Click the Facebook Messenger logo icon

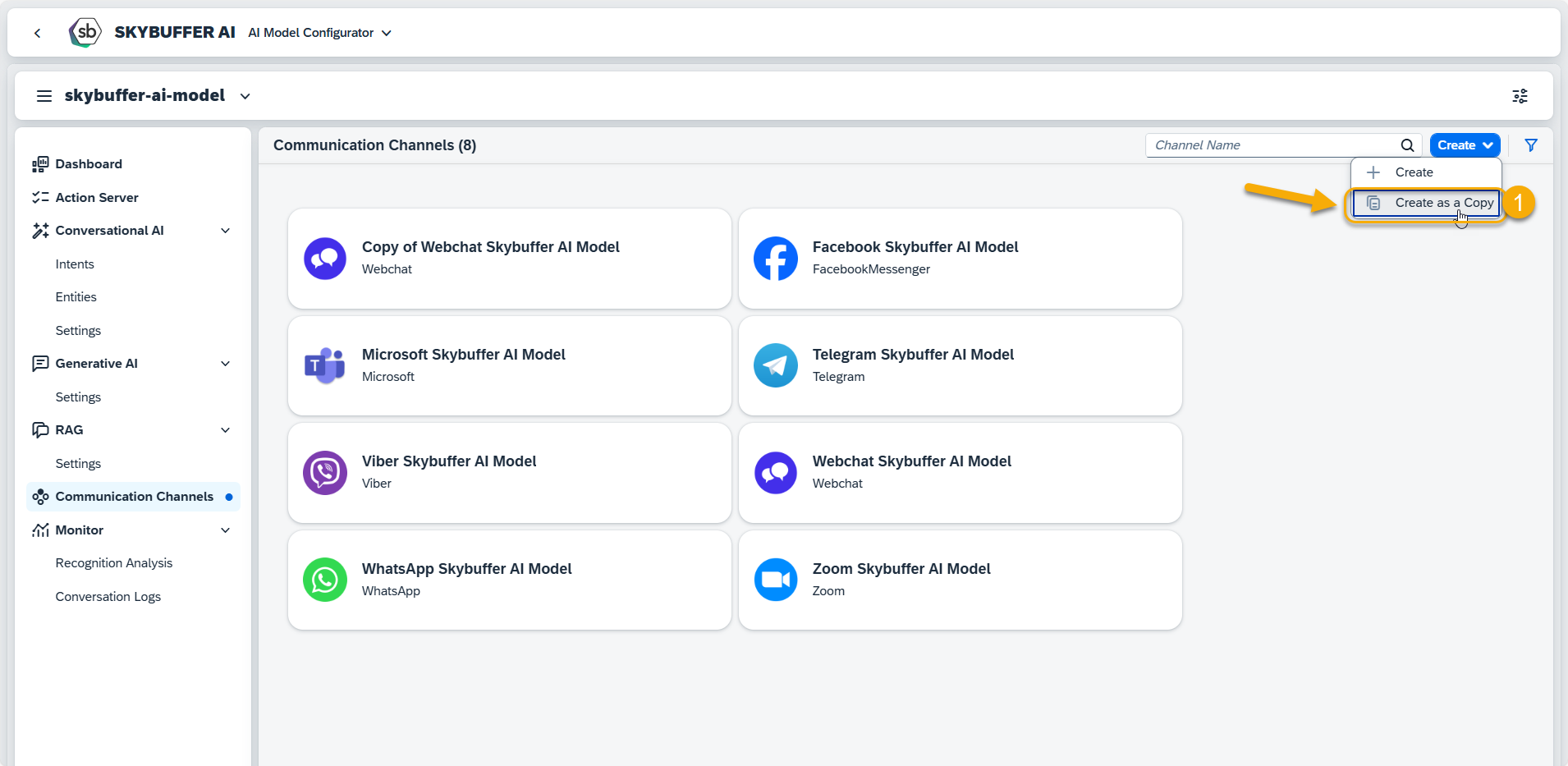tap(776, 259)
